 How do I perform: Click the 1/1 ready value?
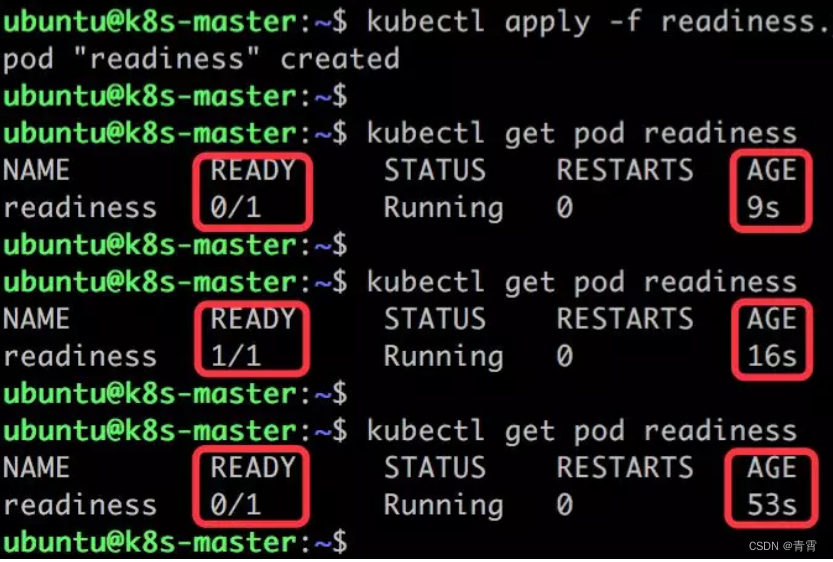point(236,356)
